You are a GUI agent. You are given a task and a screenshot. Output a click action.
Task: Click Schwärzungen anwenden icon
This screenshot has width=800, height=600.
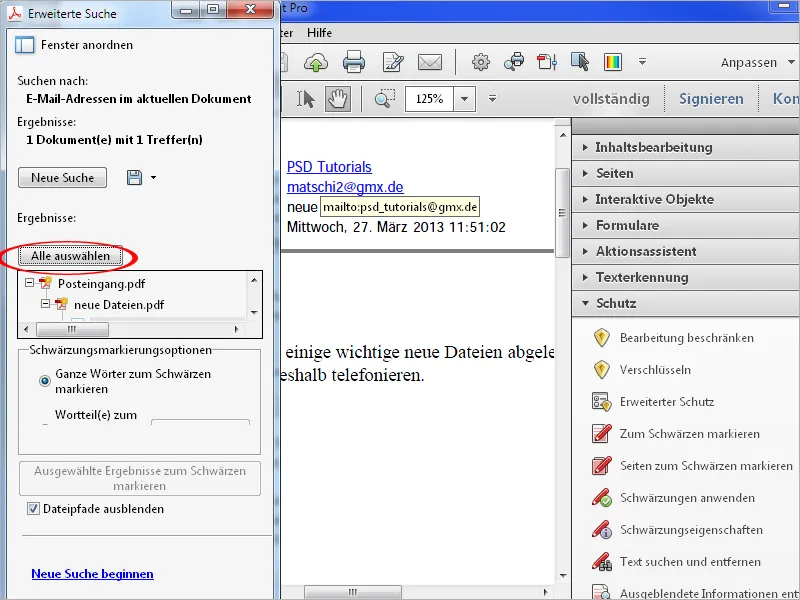[602, 498]
